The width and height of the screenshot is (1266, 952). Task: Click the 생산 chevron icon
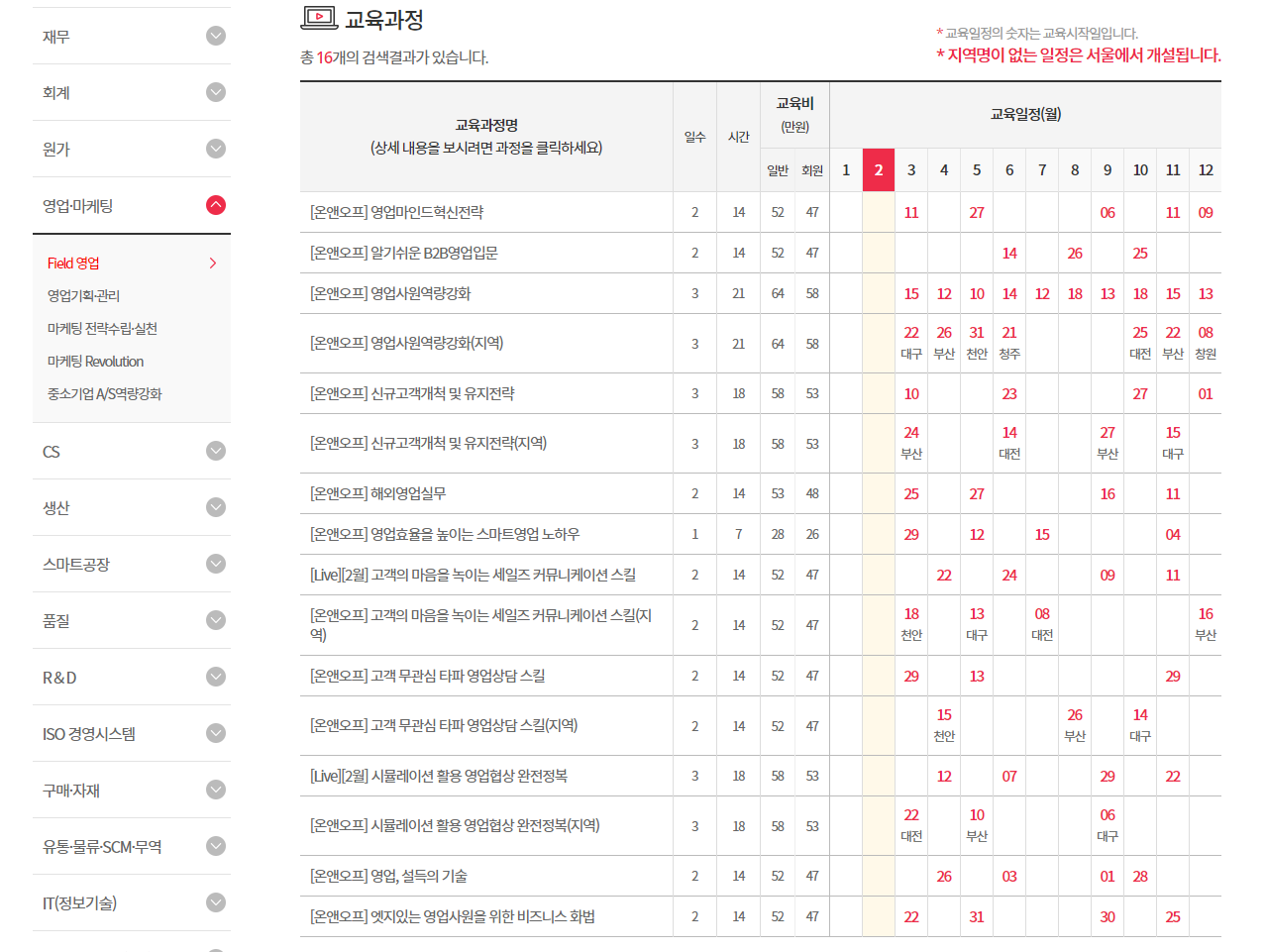(216, 507)
